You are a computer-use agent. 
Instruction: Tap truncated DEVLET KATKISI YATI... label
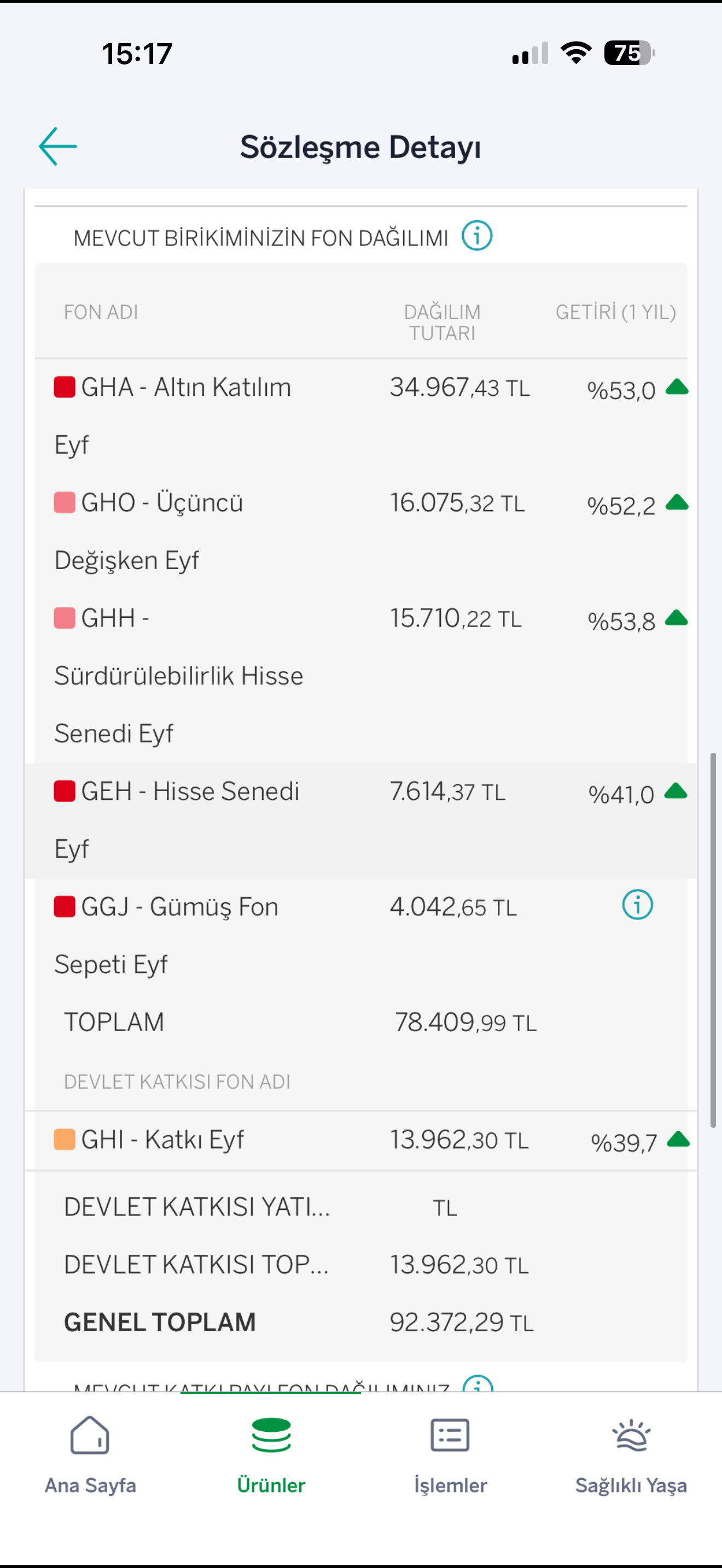coord(196,1207)
